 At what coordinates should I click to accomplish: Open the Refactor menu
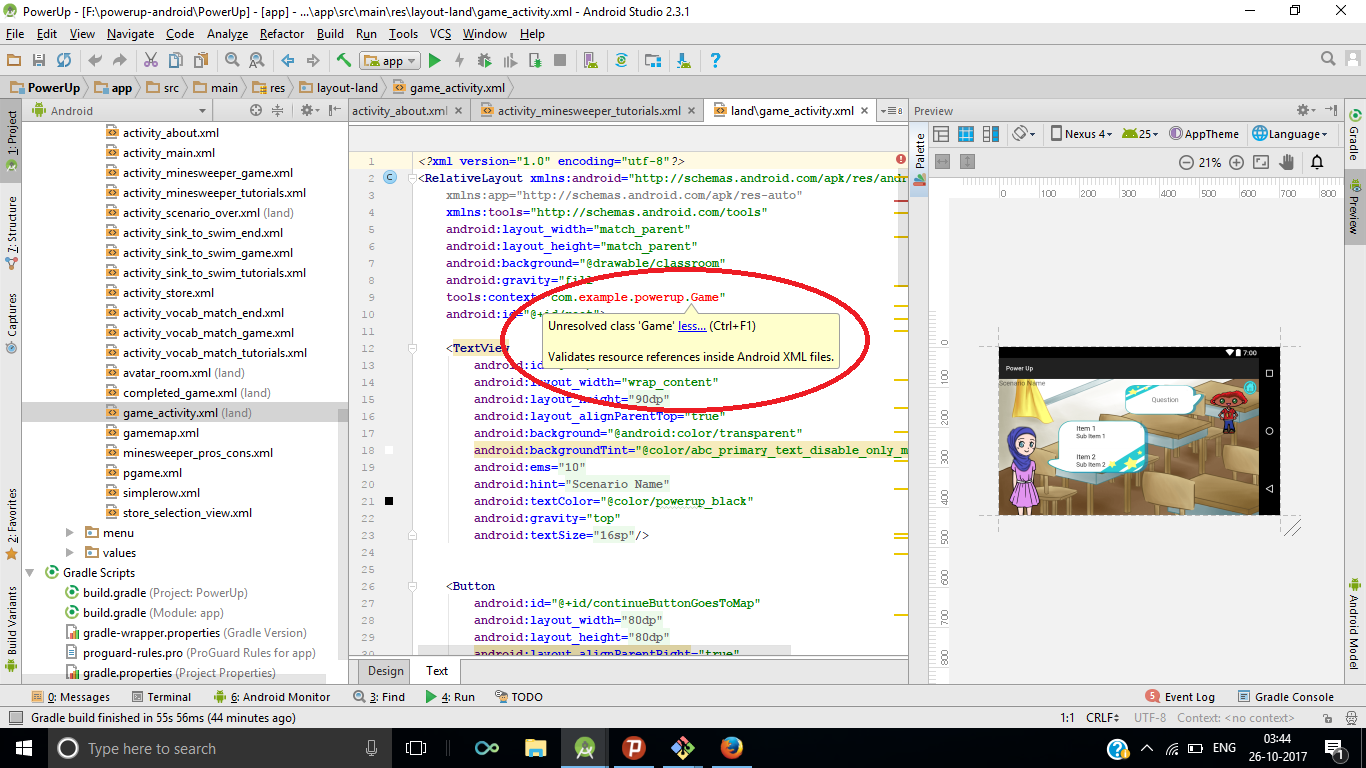282,34
